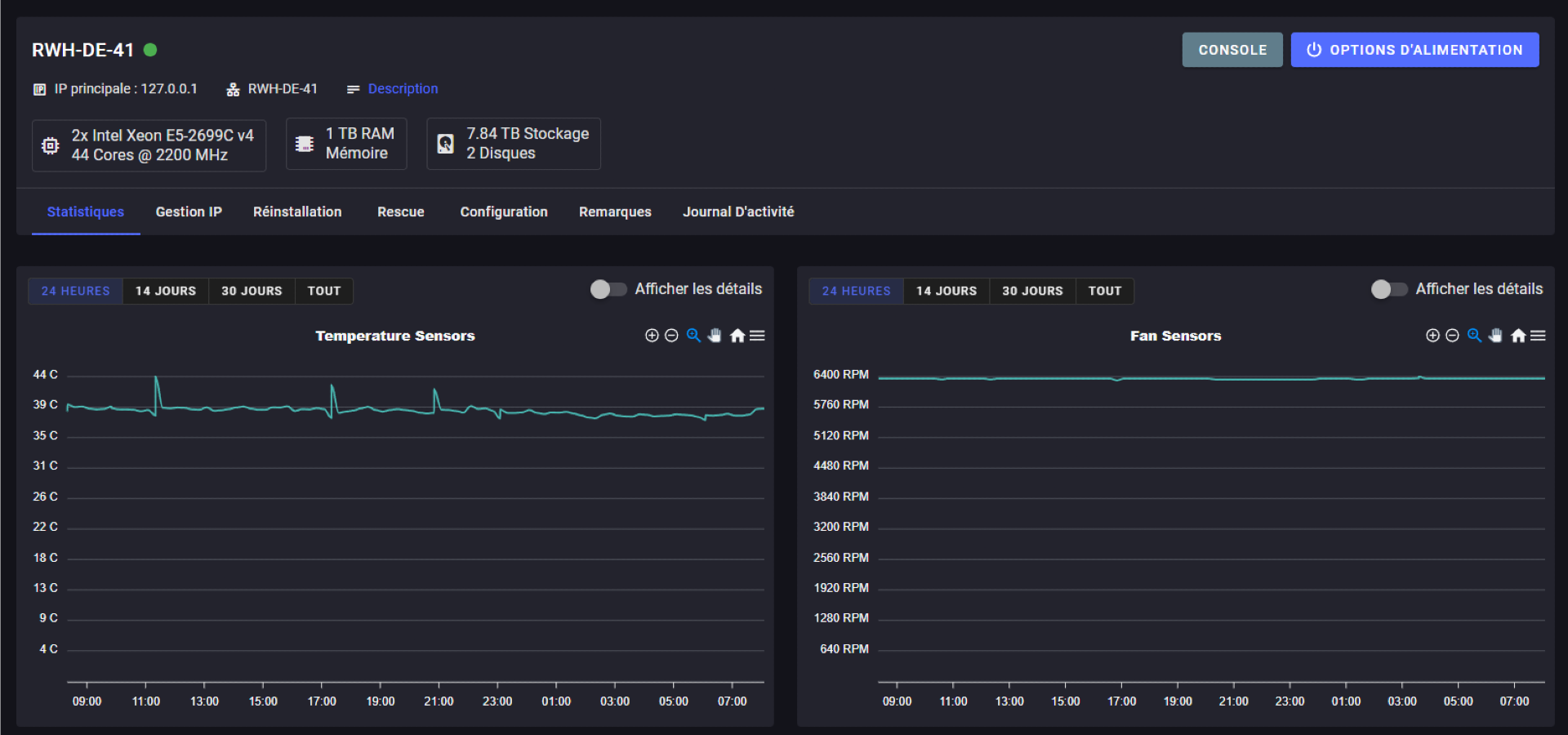Click the storage disk icon

[445, 144]
